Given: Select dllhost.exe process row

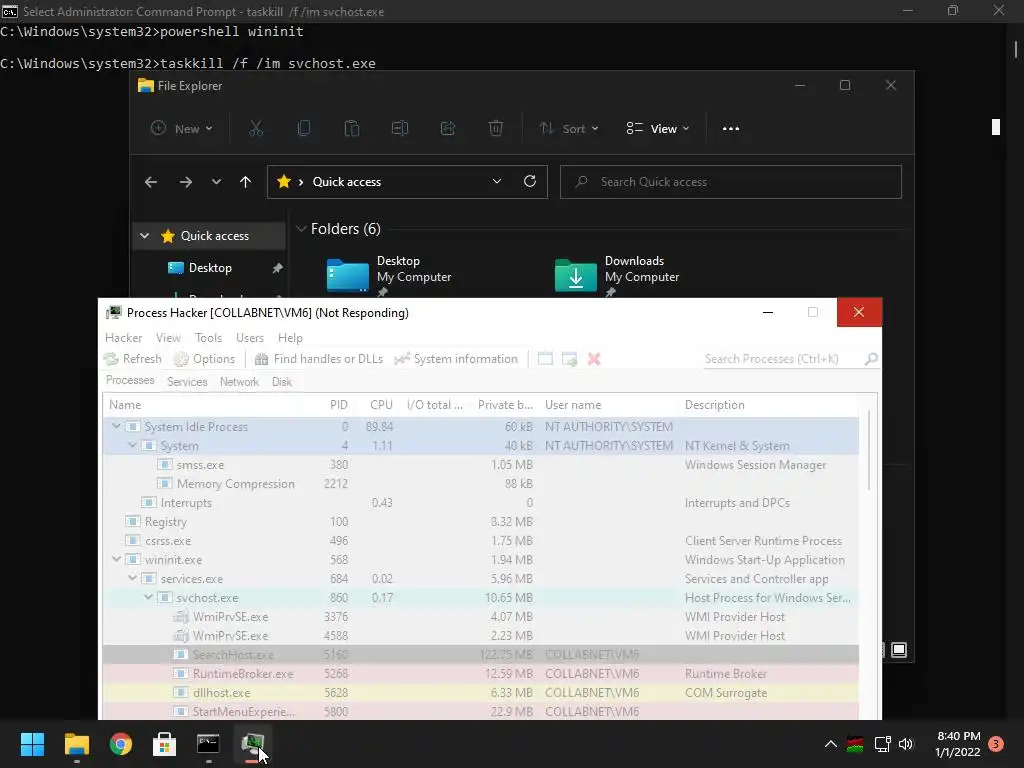Looking at the screenshot, I should click(x=481, y=692).
